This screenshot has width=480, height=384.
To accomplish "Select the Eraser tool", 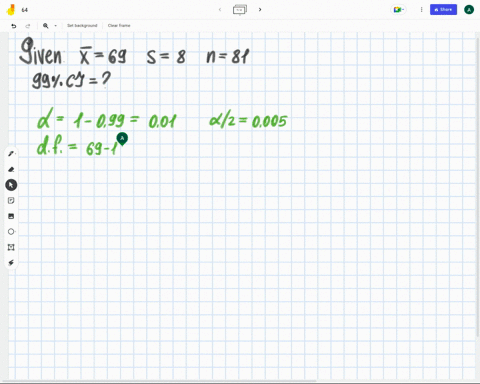I will coord(11,169).
